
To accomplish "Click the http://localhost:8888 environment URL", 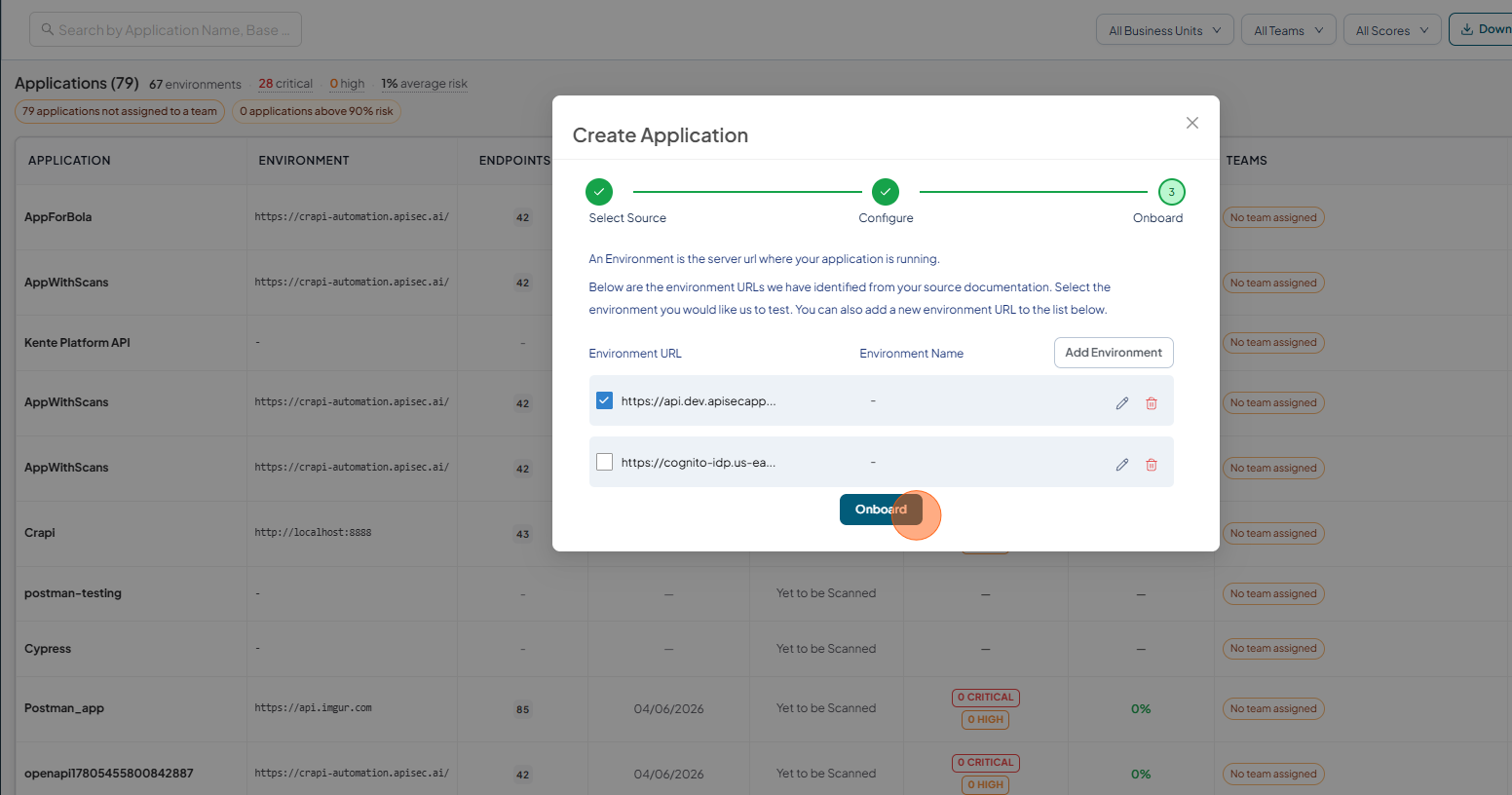I will (x=313, y=533).
